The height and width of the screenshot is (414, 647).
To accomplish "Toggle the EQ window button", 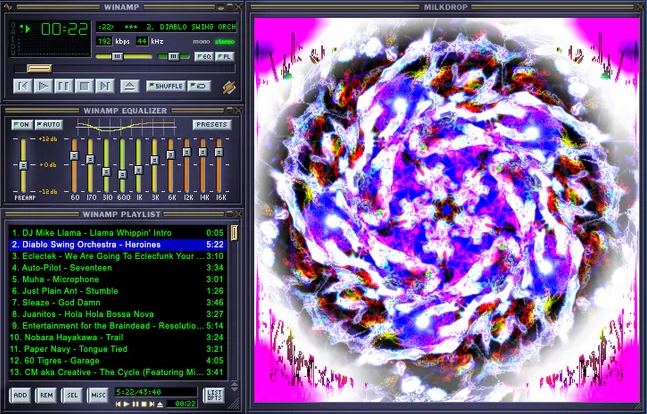I will 204,56.
